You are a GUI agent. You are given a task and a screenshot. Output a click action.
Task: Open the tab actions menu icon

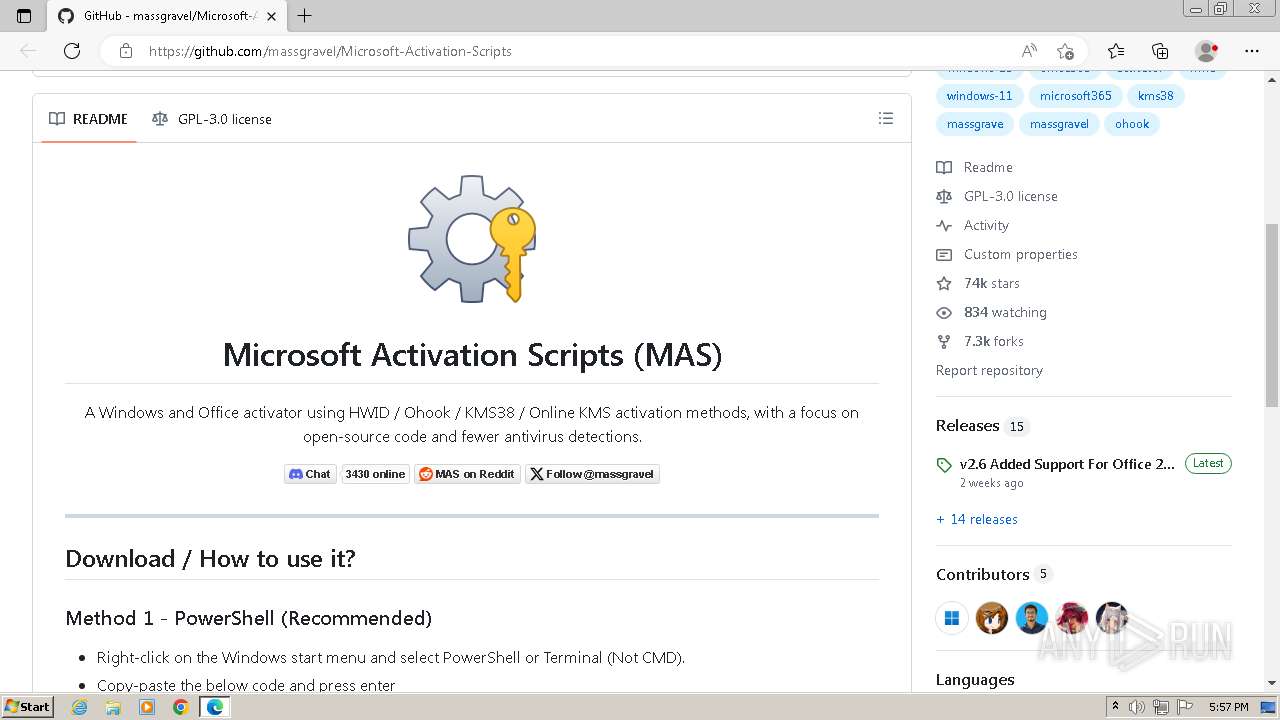pos(24,16)
